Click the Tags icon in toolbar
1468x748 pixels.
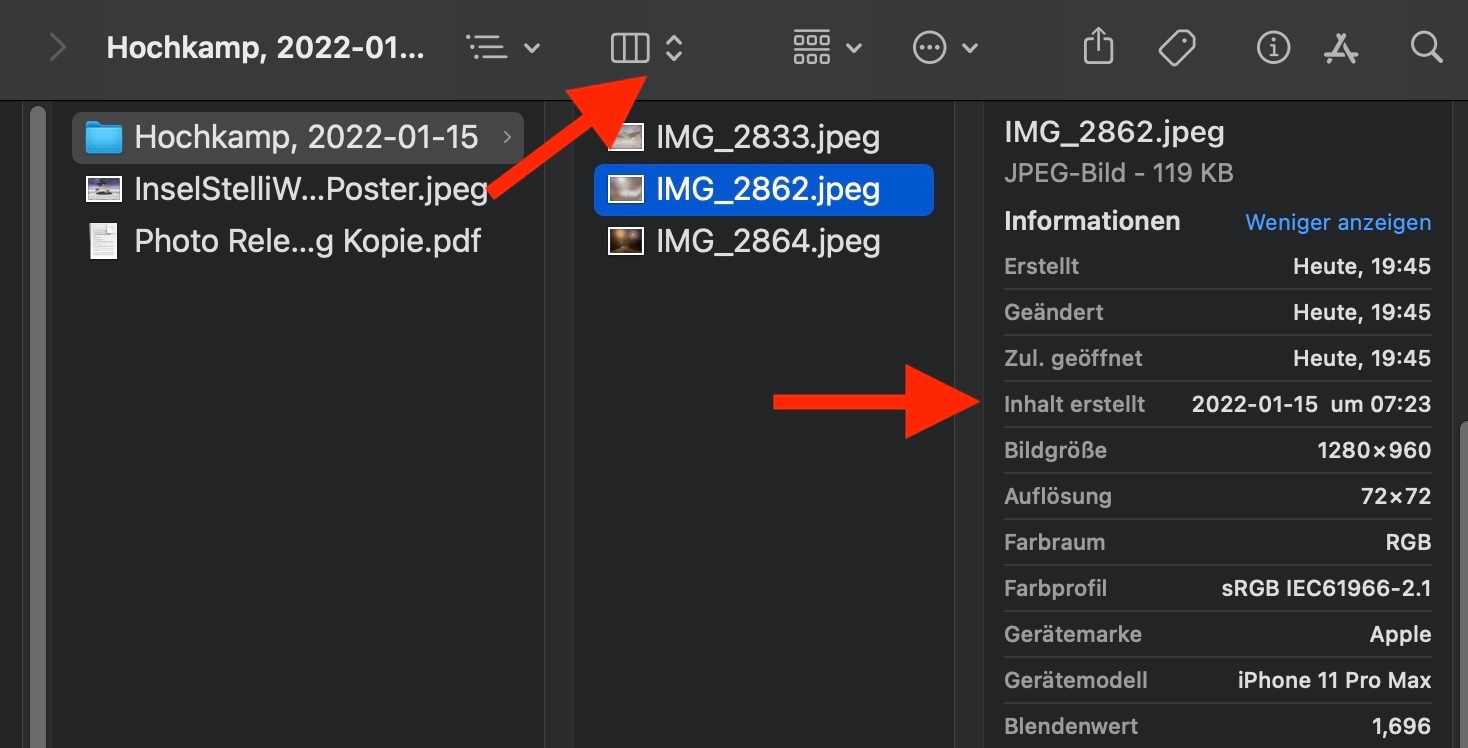click(x=1177, y=47)
